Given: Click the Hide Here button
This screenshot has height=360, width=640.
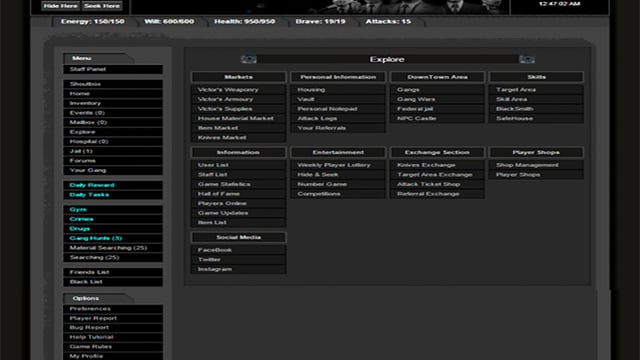Looking at the screenshot, I should click(x=61, y=6).
